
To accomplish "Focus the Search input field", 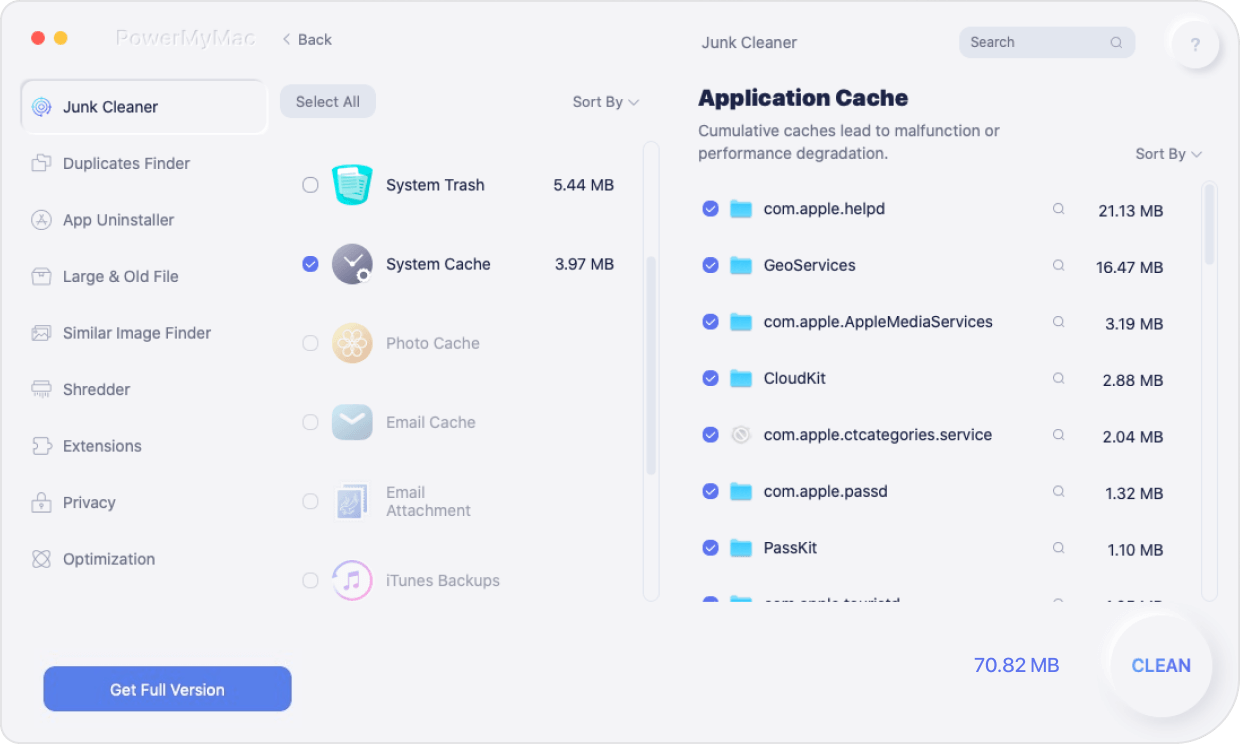I will pos(1047,42).
